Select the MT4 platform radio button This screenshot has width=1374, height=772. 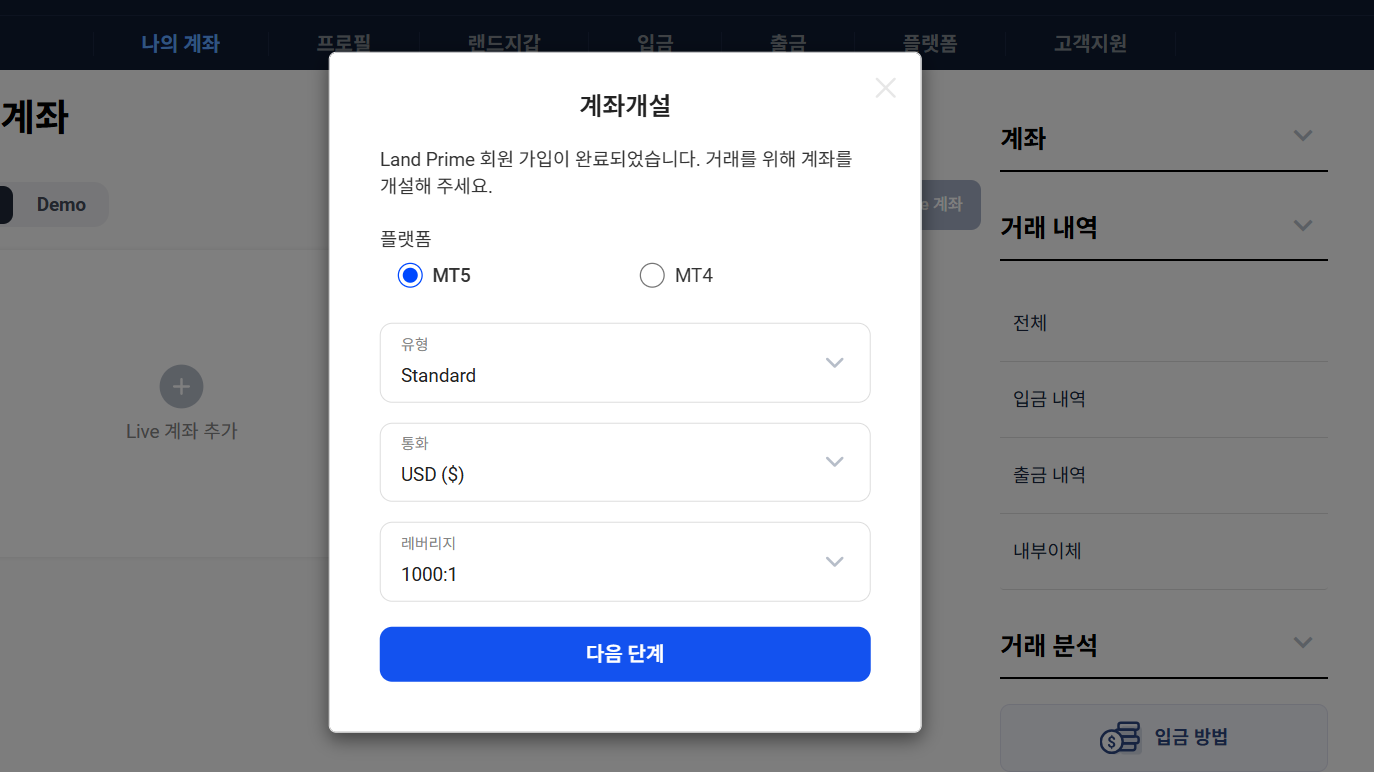tap(652, 275)
